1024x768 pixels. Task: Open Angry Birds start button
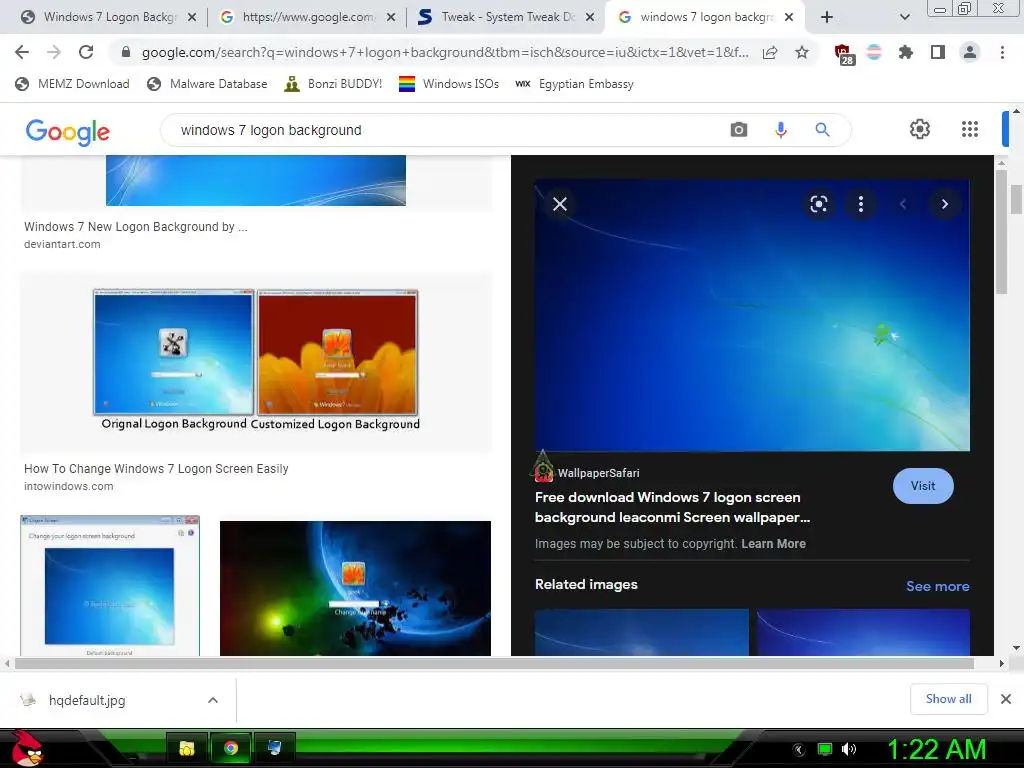(28, 748)
